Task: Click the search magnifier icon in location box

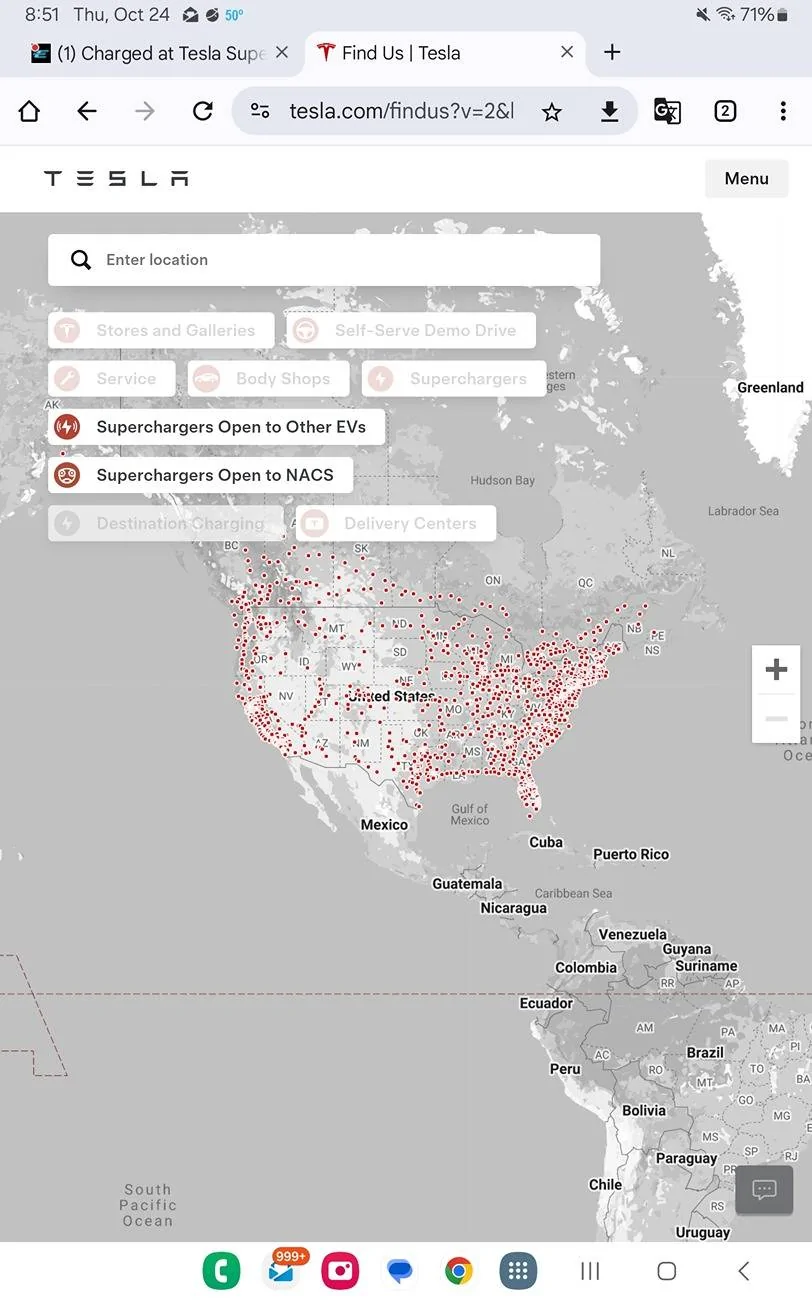Action: (x=81, y=260)
